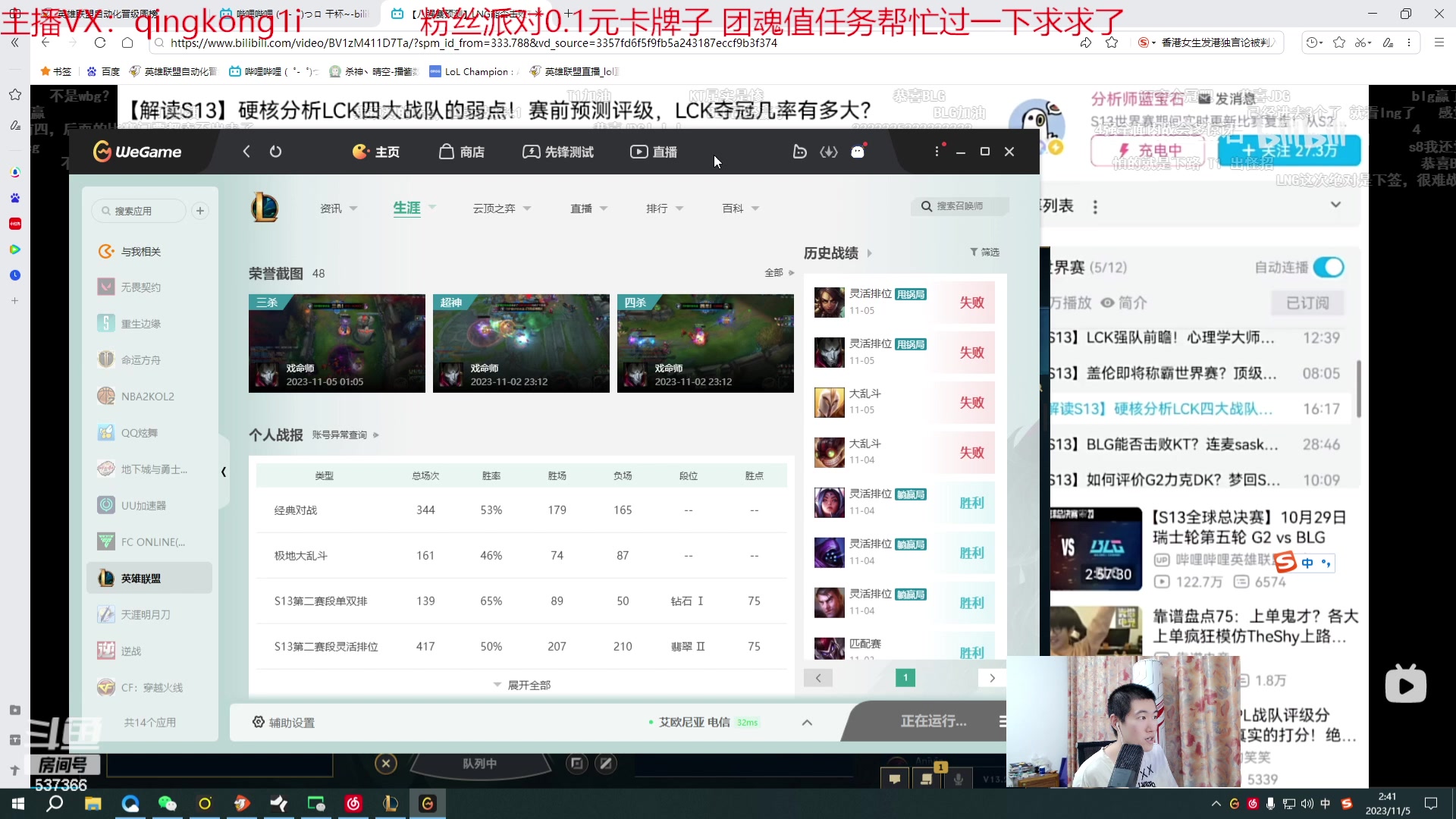Click the 账号异常查询 link
This screenshot has width=1456, height=819.
tap(345, 435)
